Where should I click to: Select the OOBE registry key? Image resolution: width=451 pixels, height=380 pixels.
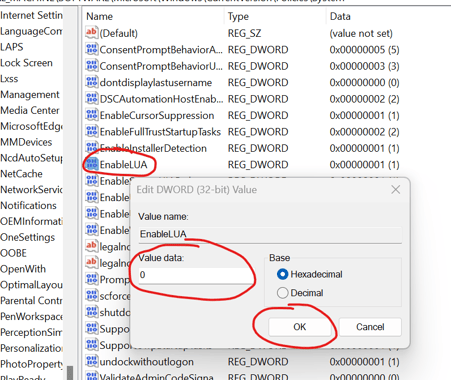(x=13, y=253)
